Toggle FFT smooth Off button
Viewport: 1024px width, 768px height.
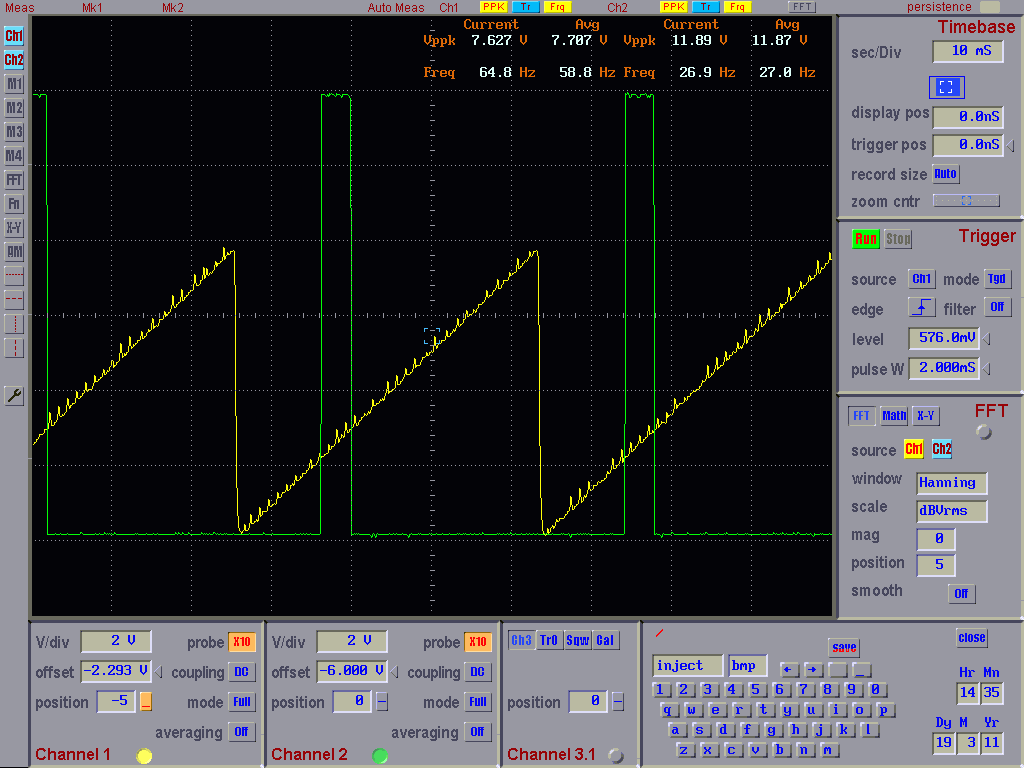(961, 594)
